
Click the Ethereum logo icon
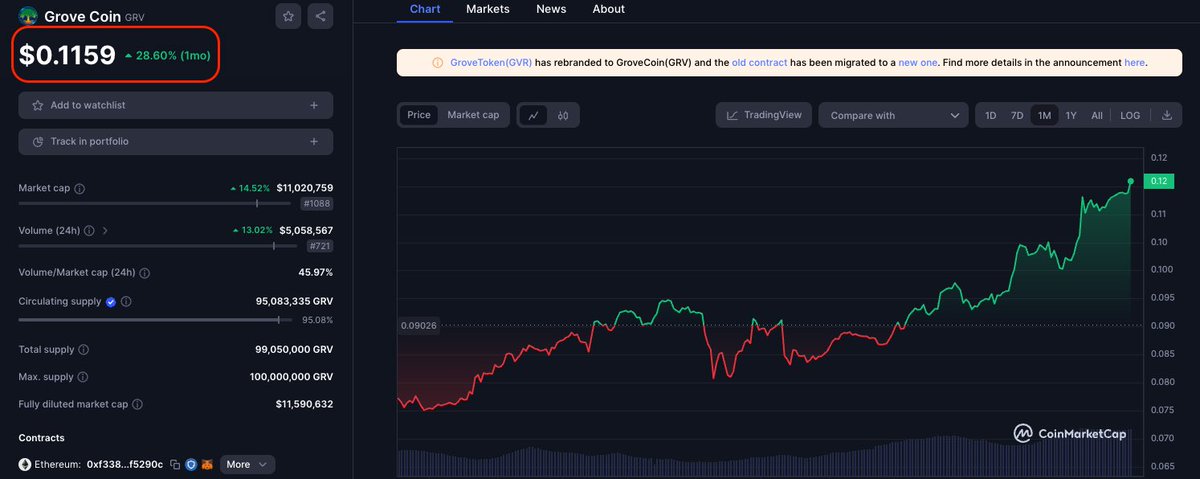[25, 465]
